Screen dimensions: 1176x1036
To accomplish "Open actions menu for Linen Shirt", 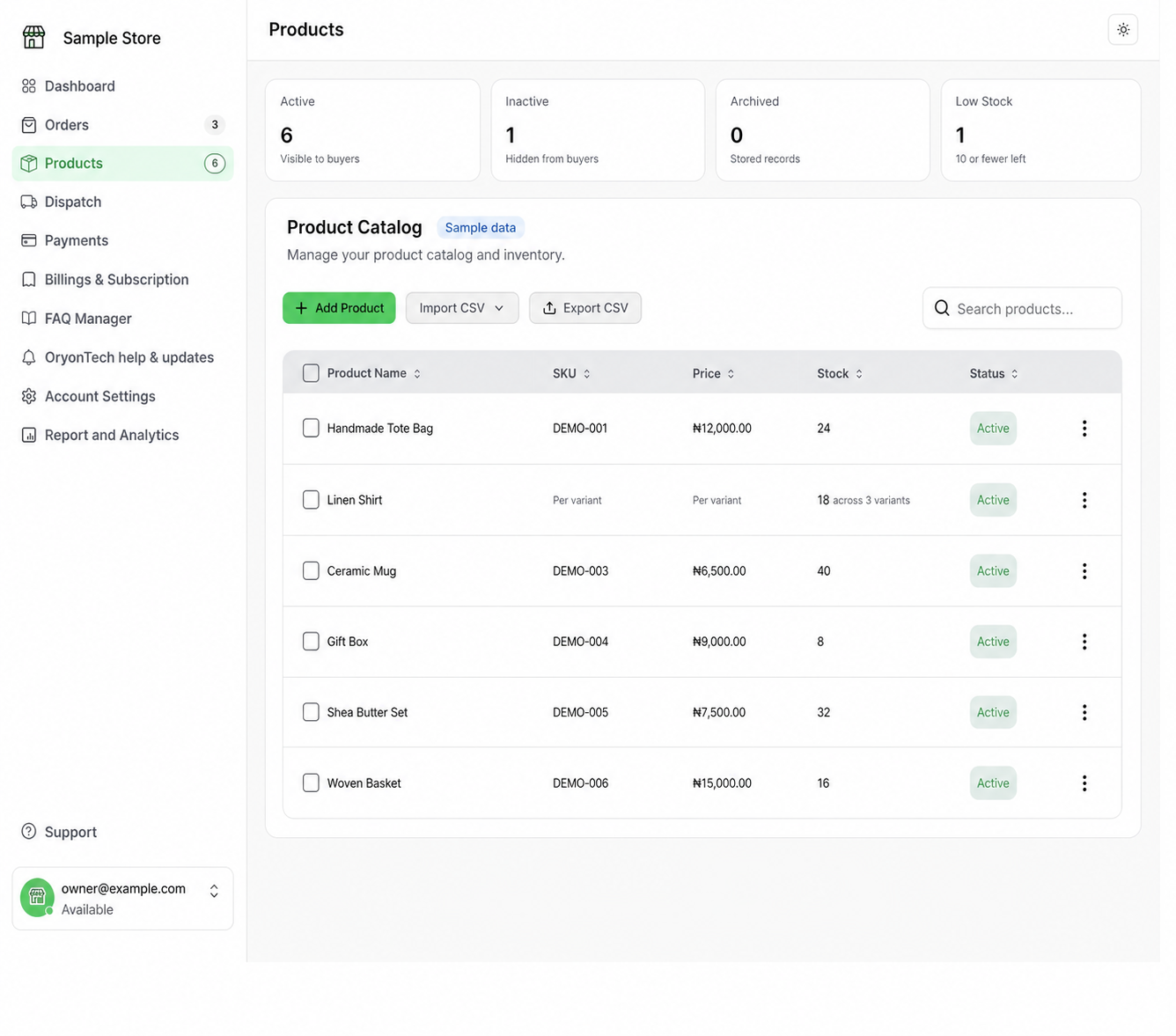I will click(1084, 500).
